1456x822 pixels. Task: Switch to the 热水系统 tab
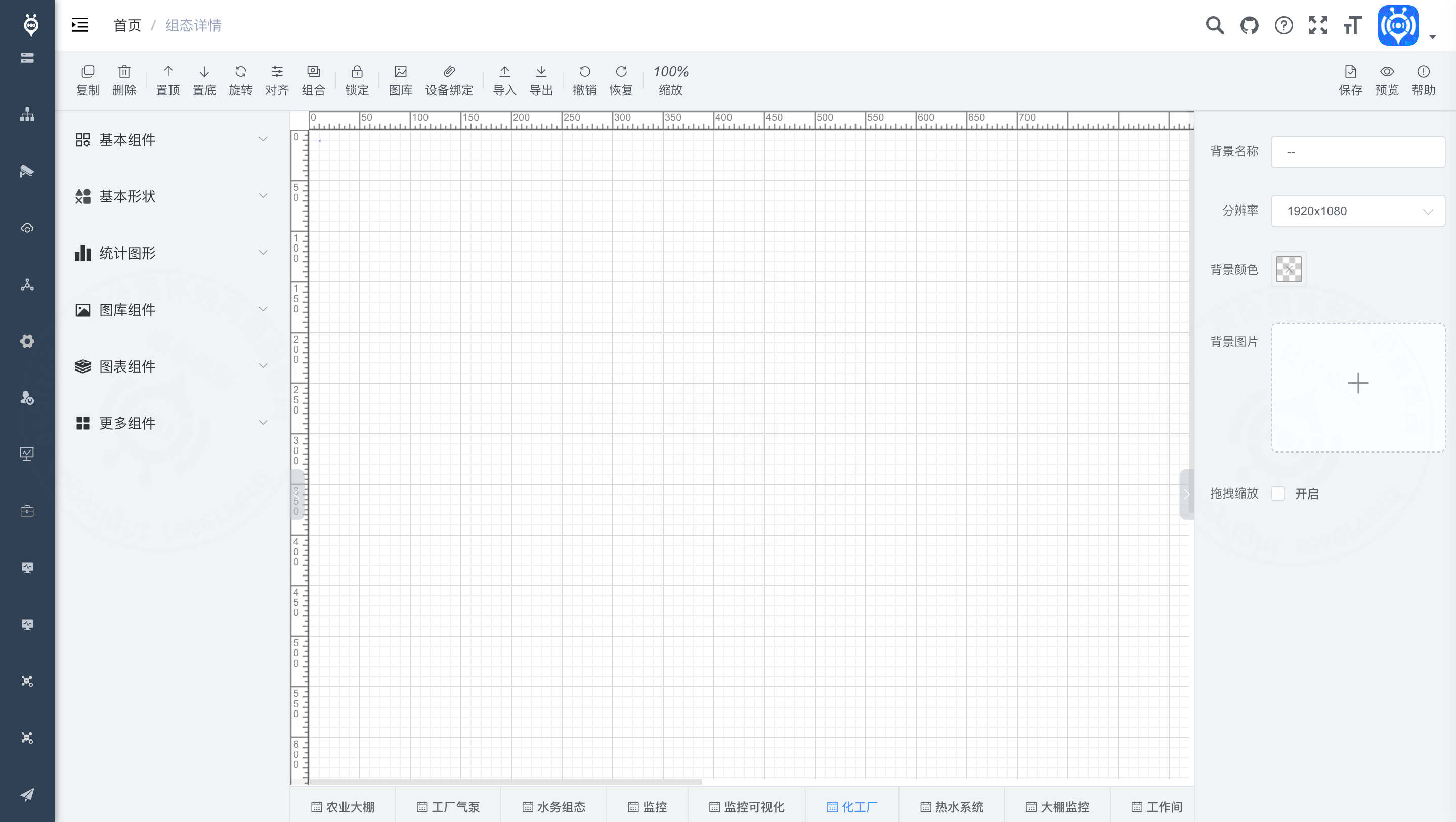[x=952, y=807]
